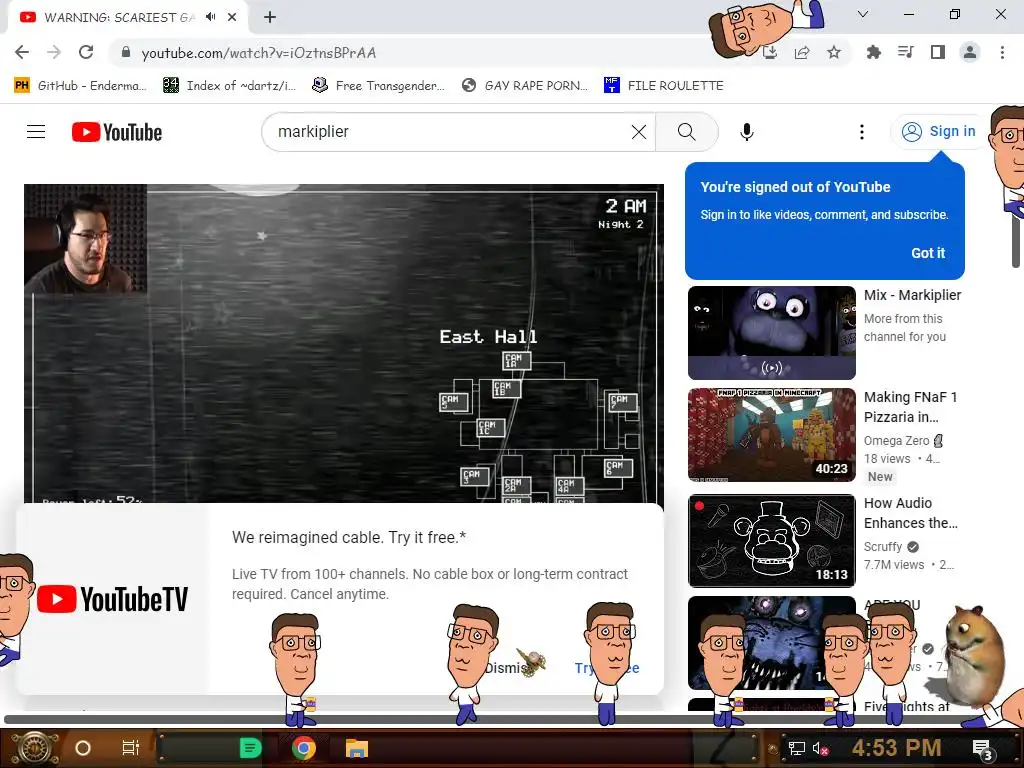This screenshot has width=1024, height=768.
Task: Go back with the browser back arrow
Action: coord(22,52)
